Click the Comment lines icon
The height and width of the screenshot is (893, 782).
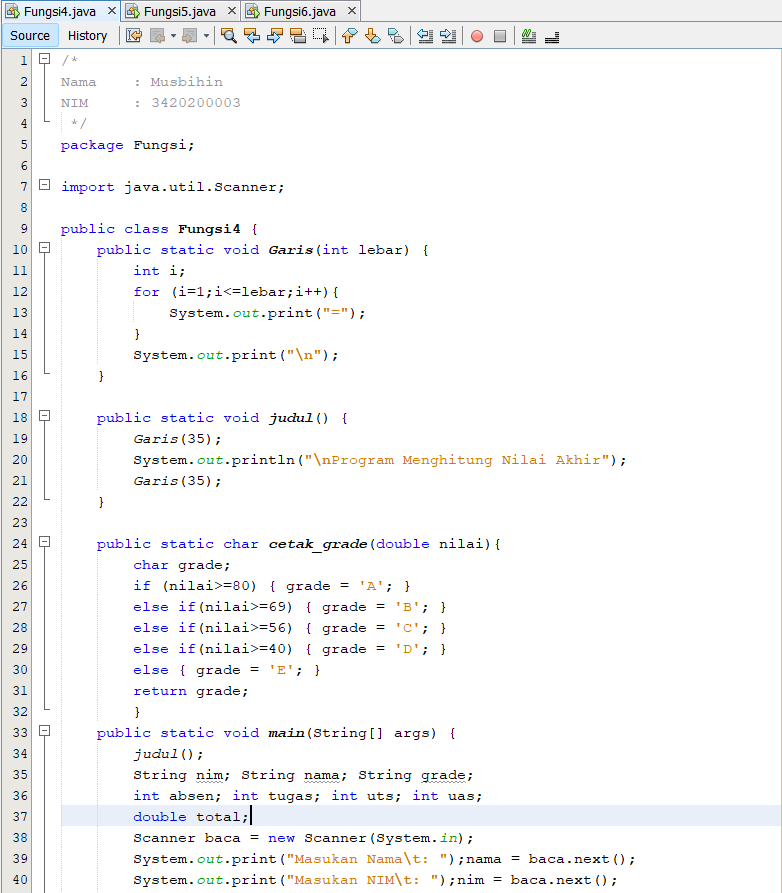(529, 36)
